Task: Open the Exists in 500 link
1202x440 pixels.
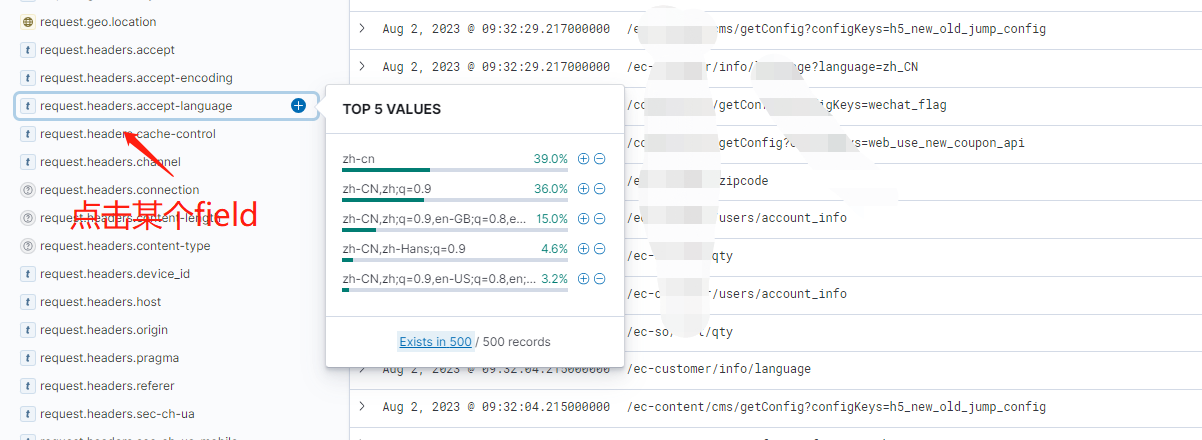Action: [x=435, y=342]
